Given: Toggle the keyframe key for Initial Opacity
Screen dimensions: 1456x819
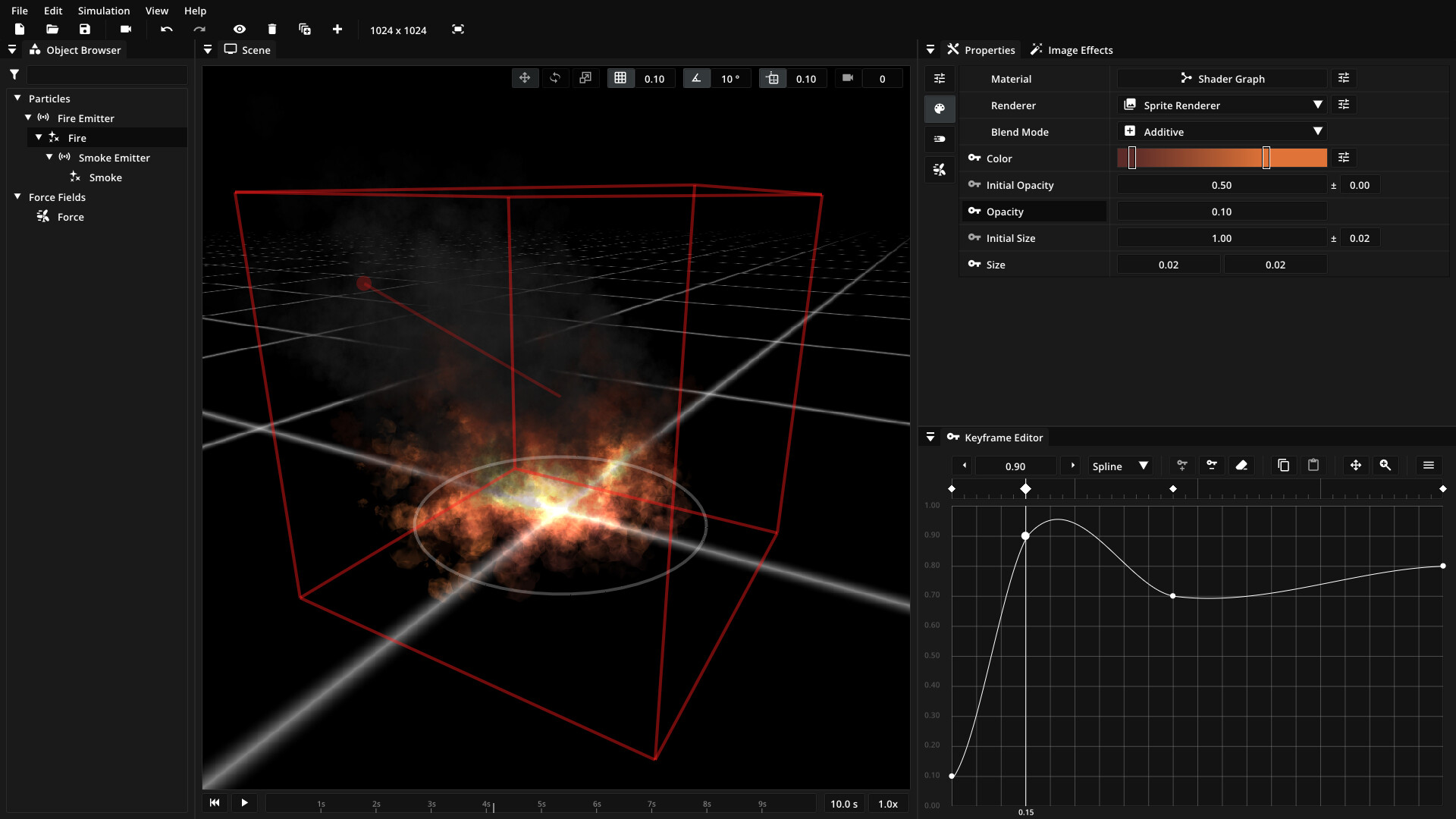Looking at the screenshot, I should tap(974, 185).
